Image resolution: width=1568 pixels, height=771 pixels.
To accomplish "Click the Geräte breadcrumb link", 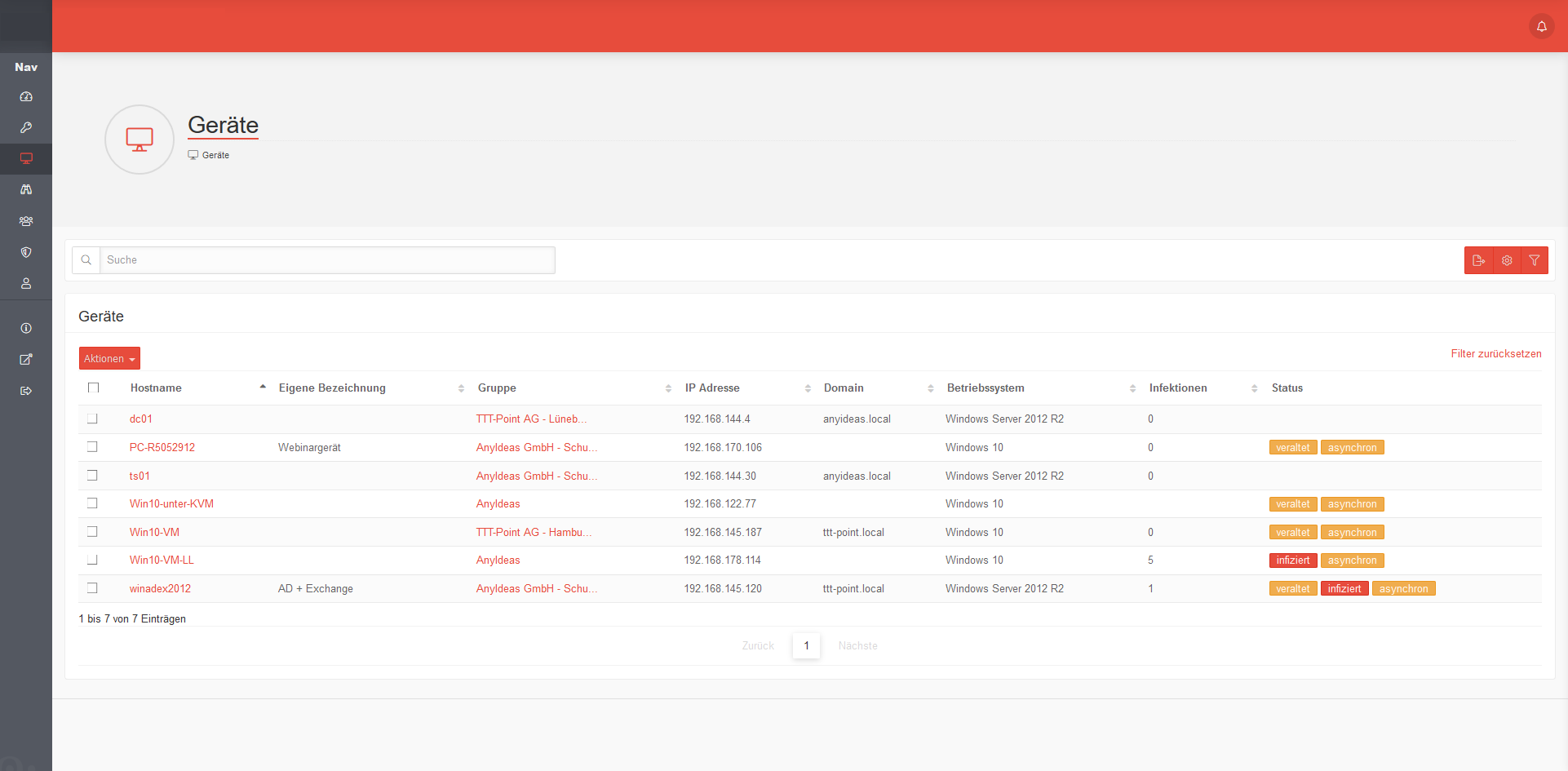I will [215, 155].
